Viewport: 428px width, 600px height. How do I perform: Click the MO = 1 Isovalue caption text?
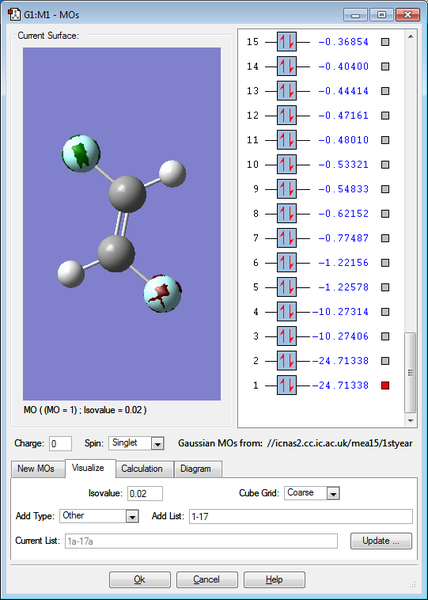(x=85, y=410)
